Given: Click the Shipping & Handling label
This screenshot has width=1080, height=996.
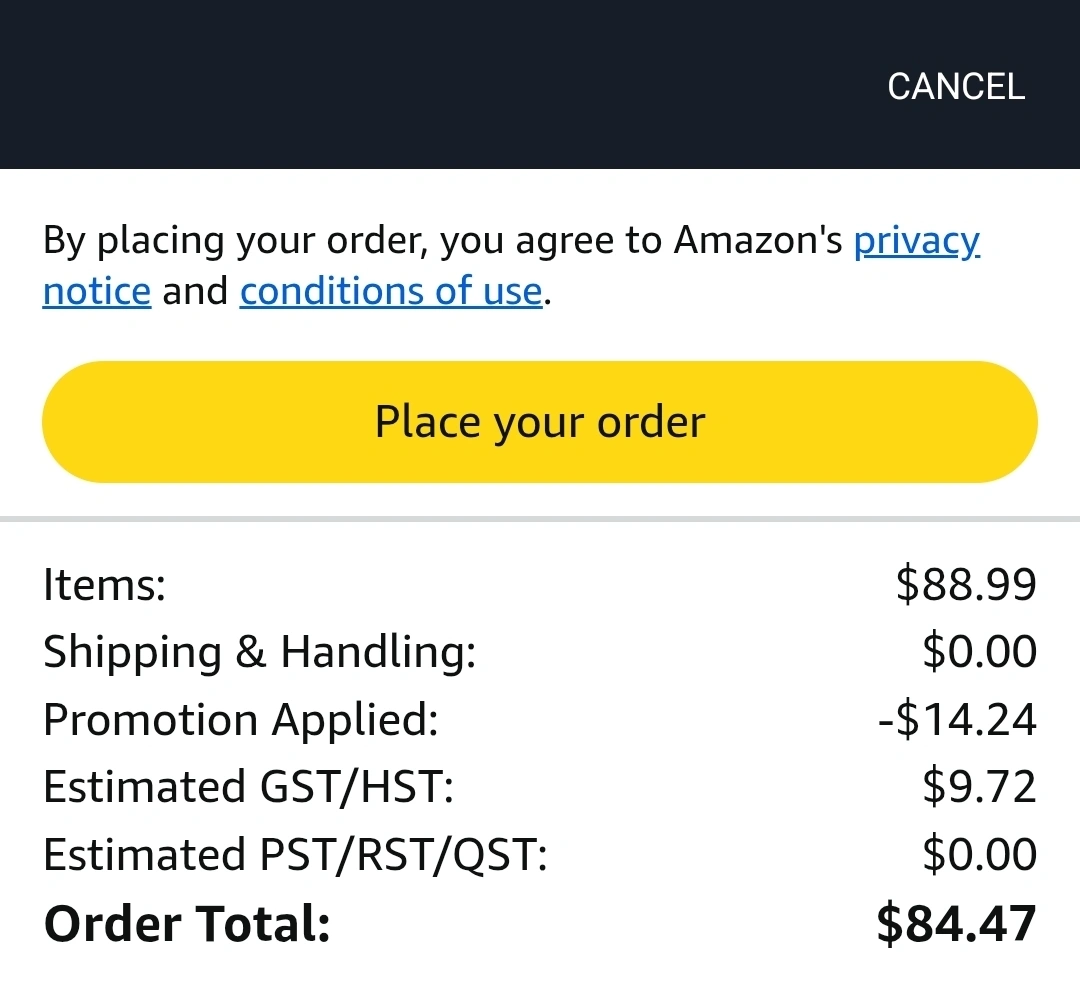Looking at the screenshot, I should [x=259, y=652].
